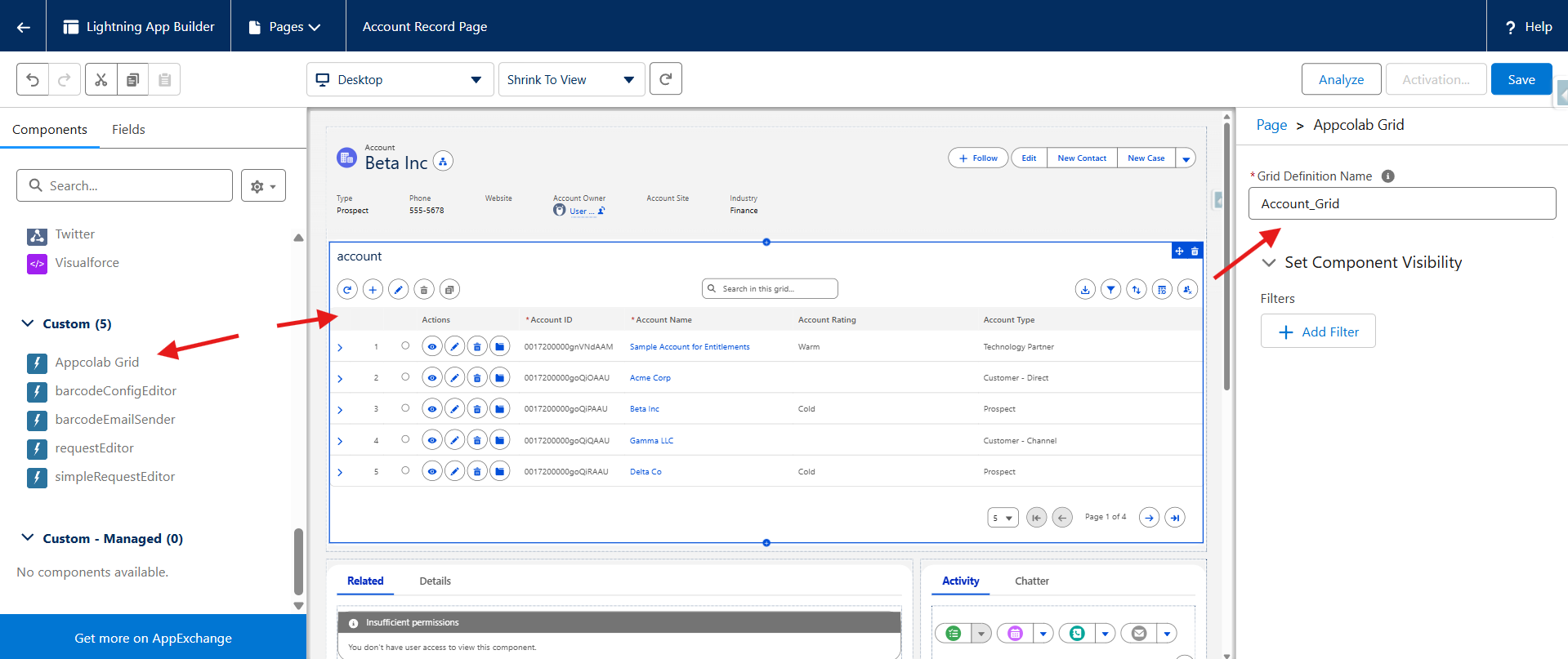Switch to the Fields tab
This screenshot has width=1568, height=659.
128,129
